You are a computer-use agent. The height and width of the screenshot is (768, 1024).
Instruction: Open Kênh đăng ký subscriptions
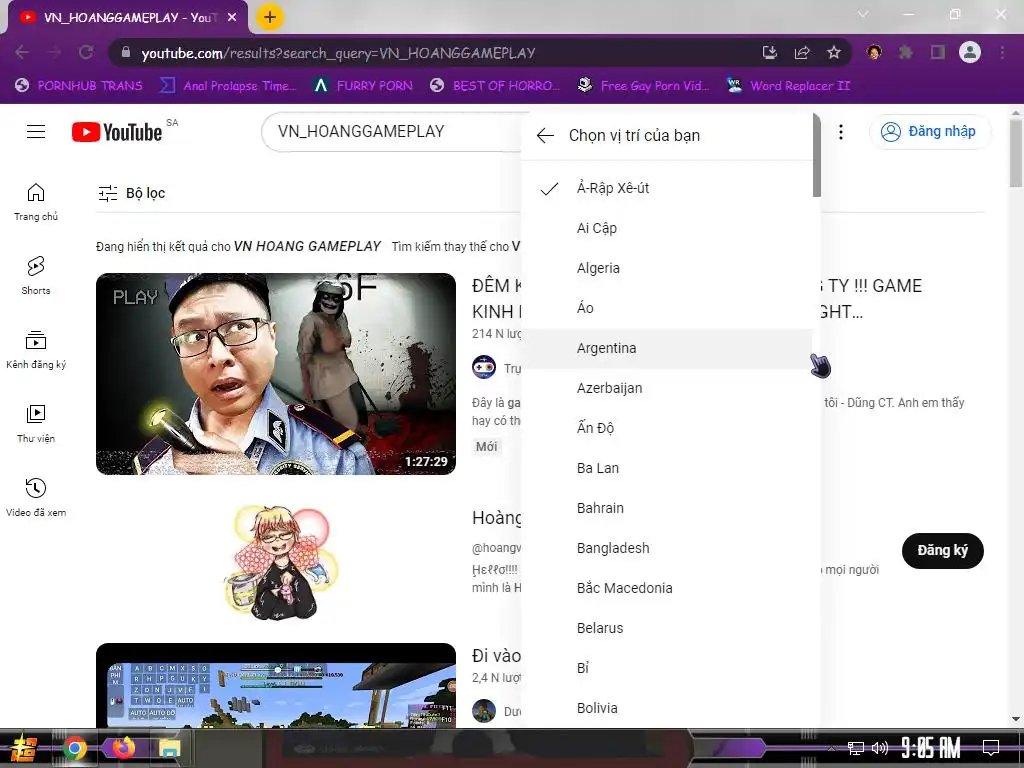(x=36, y=350)
